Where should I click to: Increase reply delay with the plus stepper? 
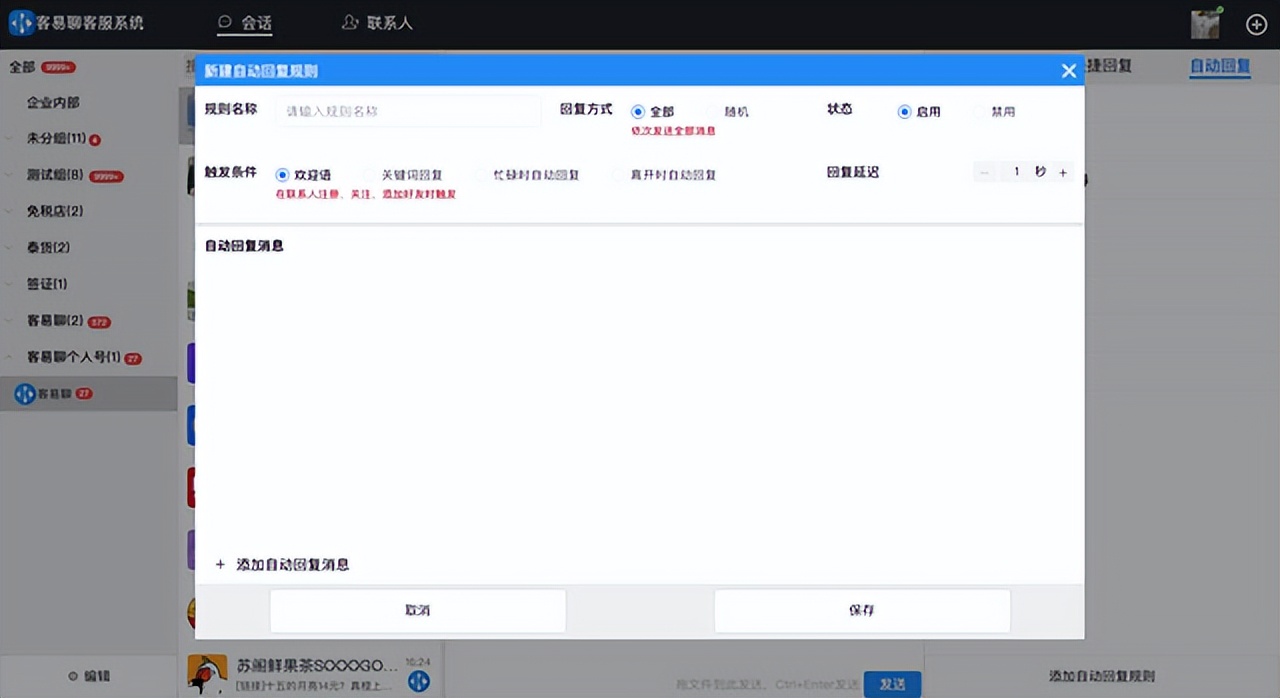click(1062, 171)
